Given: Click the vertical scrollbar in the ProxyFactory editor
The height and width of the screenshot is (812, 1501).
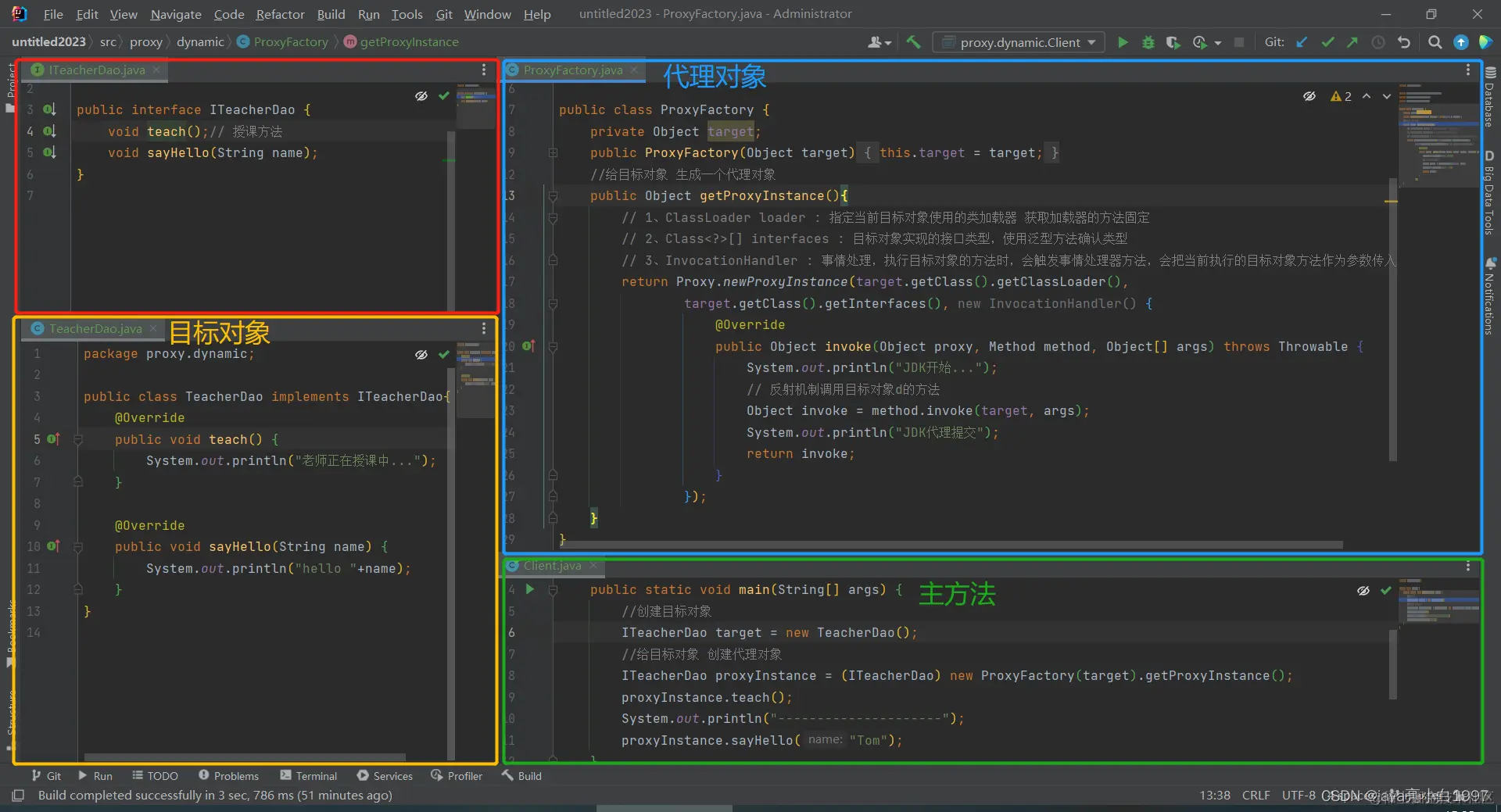Looking at the screenshot, I should tap(1392, 320).
